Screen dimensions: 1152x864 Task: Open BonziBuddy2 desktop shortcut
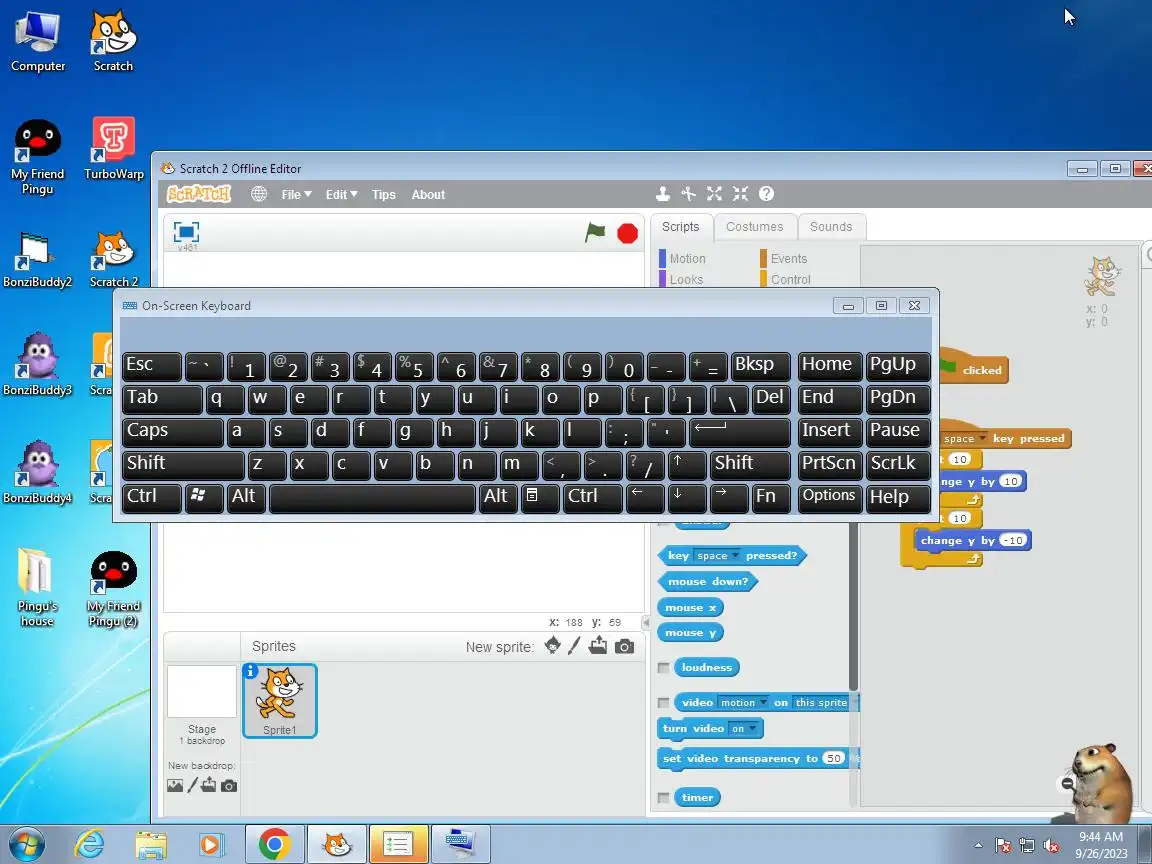coord(37,260)
